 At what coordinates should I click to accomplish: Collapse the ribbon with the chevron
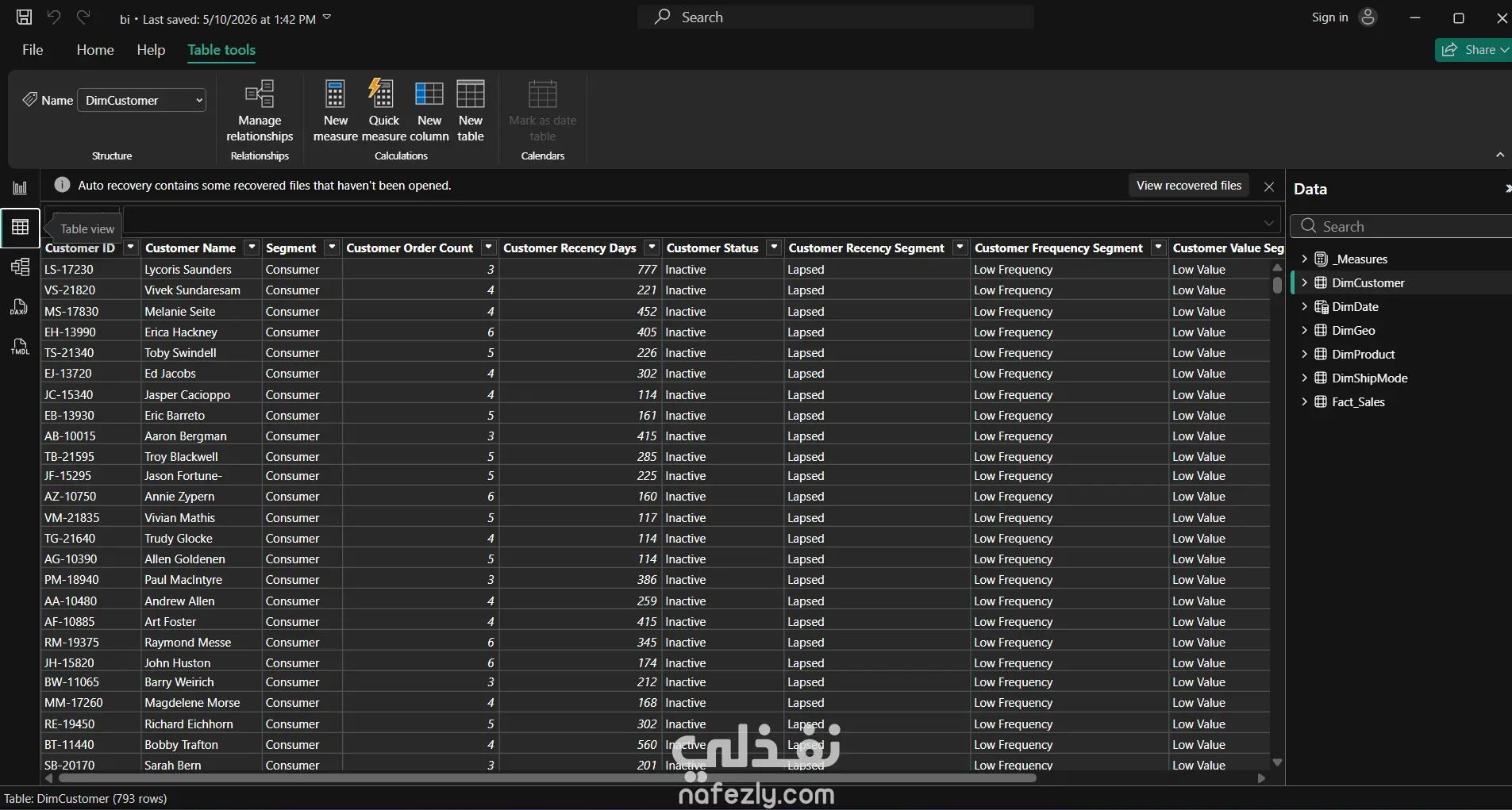pyautogui.click(x=1500, y=155)
